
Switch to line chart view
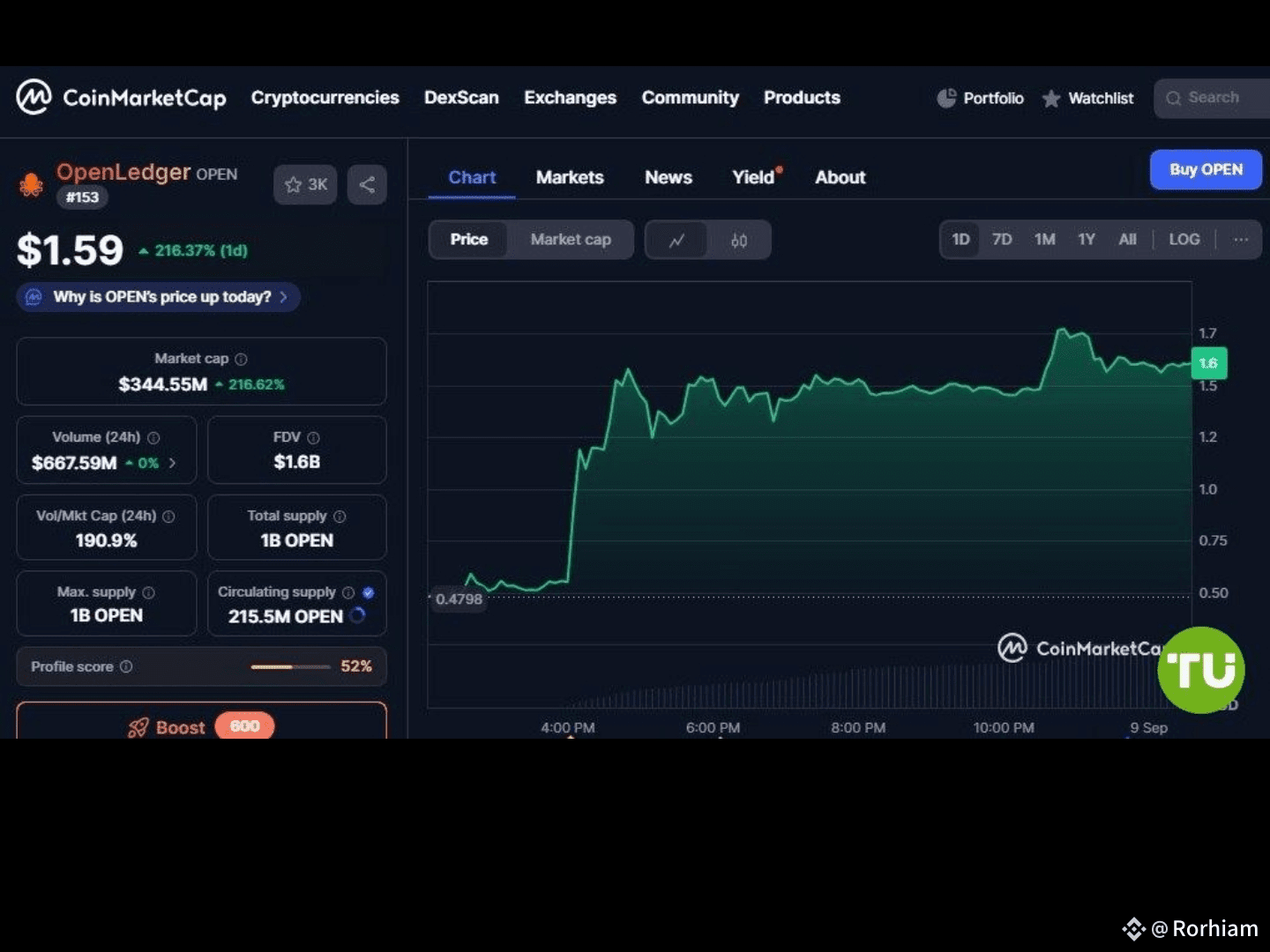coord(676,240)
